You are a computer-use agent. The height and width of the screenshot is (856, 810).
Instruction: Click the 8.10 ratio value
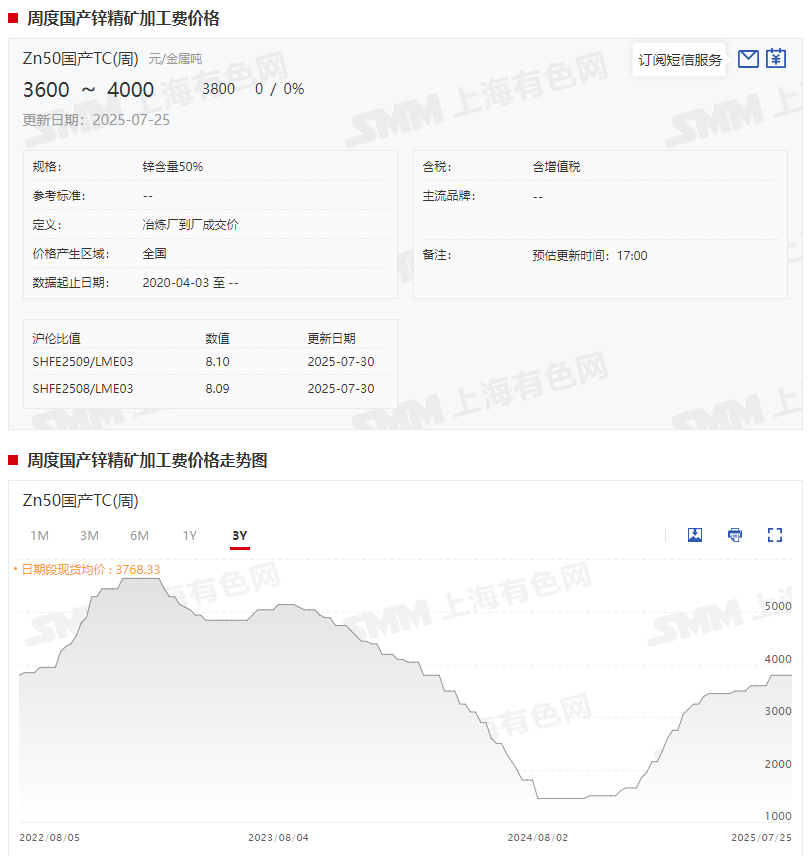point(217,361)
